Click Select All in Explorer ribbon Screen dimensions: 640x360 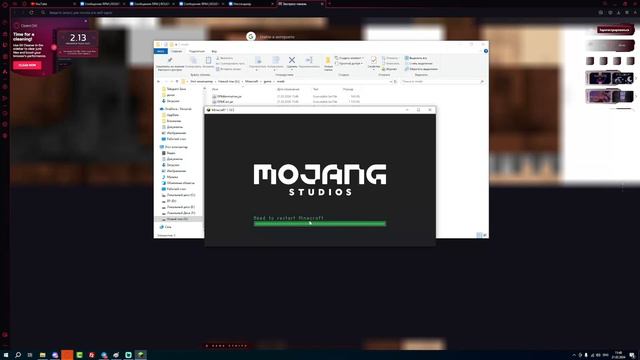coord(416,58)
